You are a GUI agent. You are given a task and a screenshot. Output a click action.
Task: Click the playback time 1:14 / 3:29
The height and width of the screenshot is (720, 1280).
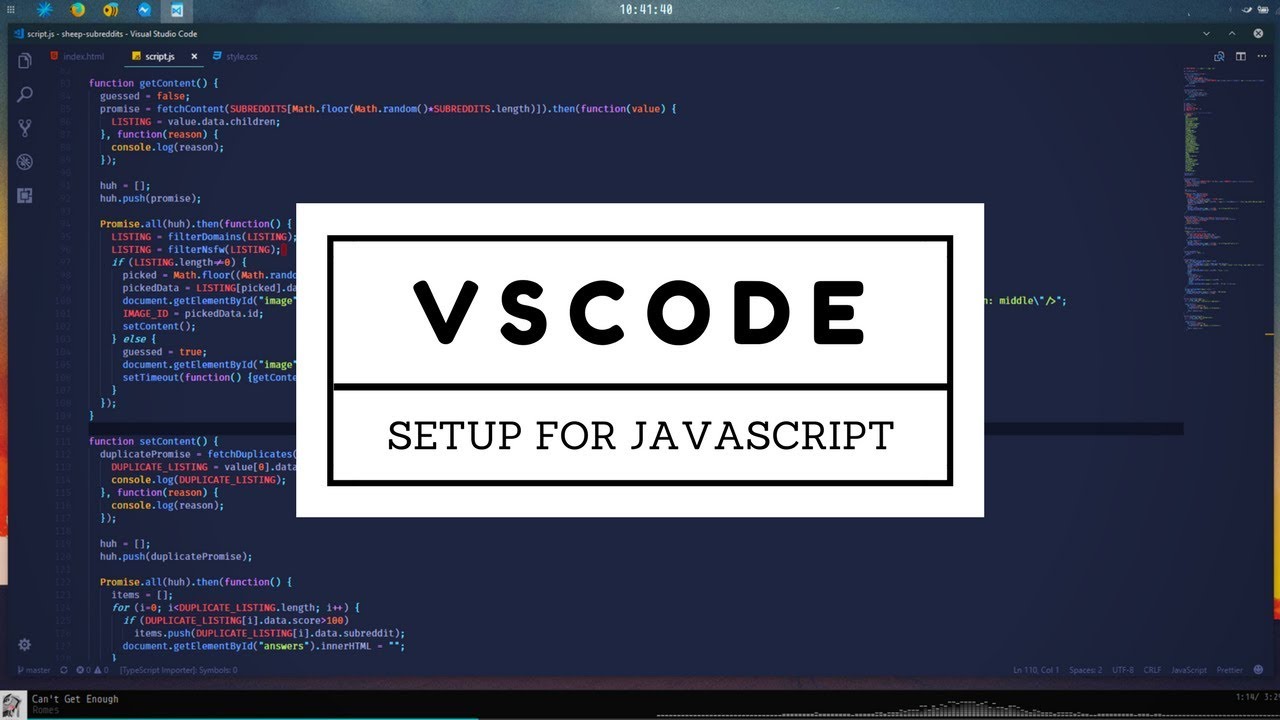1258,695
